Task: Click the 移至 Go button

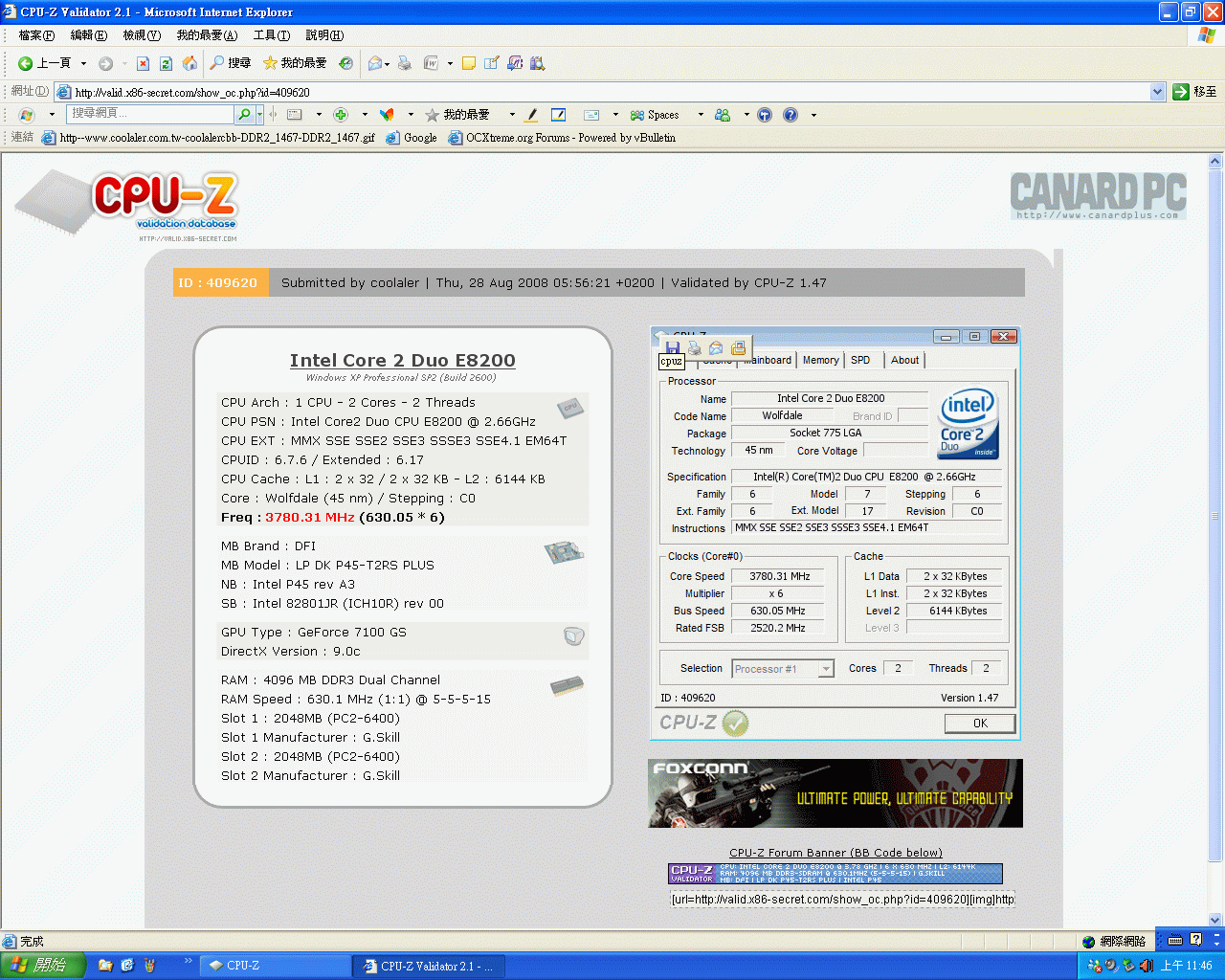Action: [1194, 92]
